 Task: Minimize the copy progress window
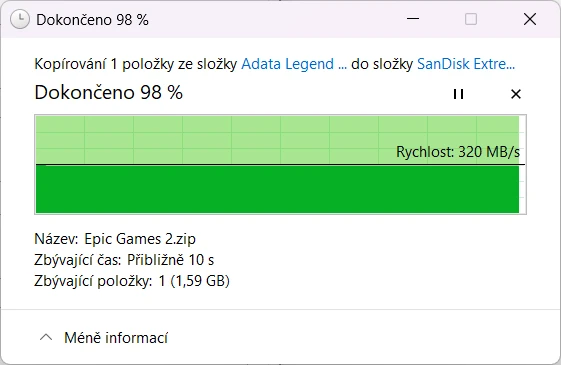[x=413, y=19]
